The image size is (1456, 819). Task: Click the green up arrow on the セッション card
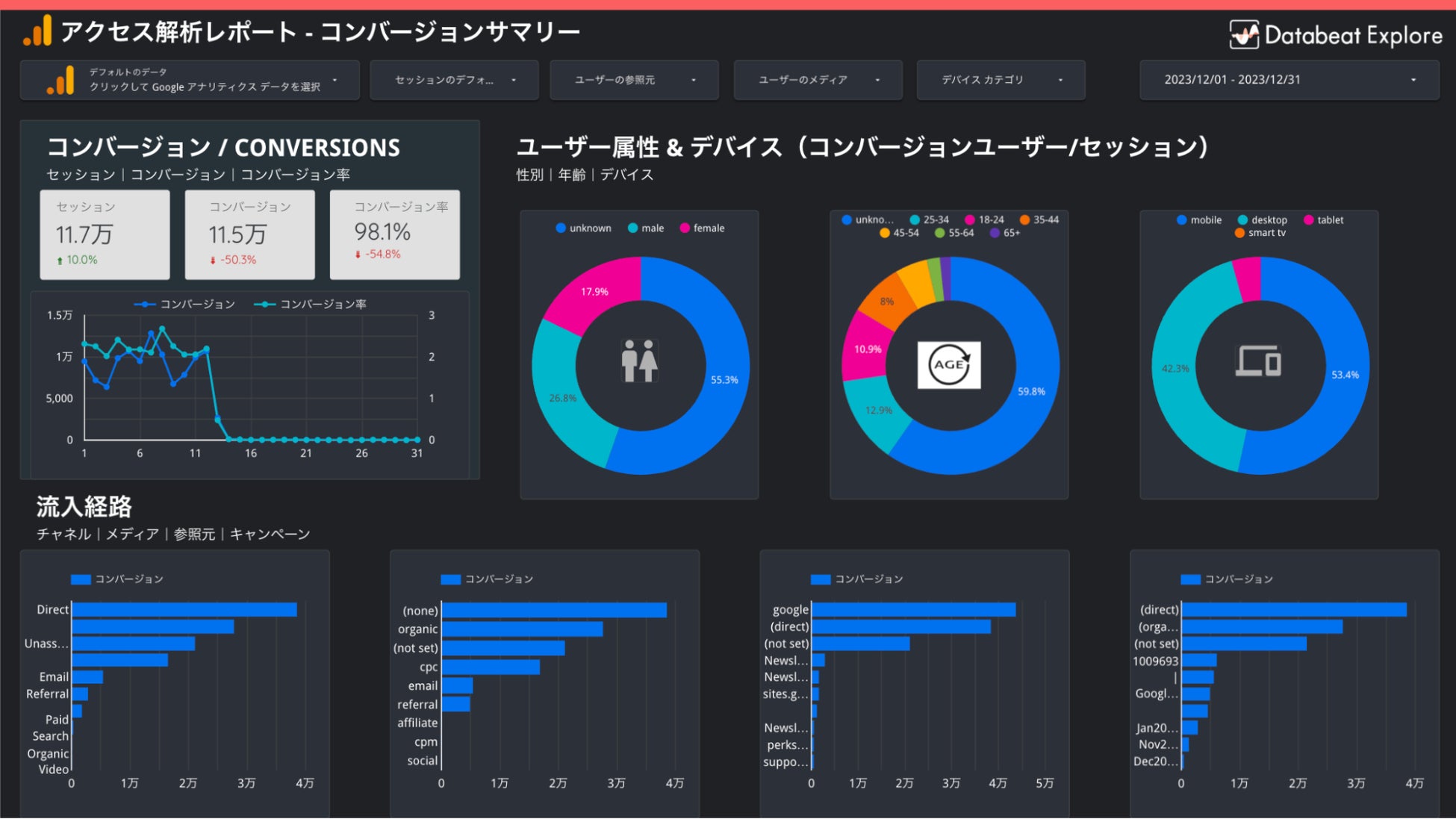[60, 261]
